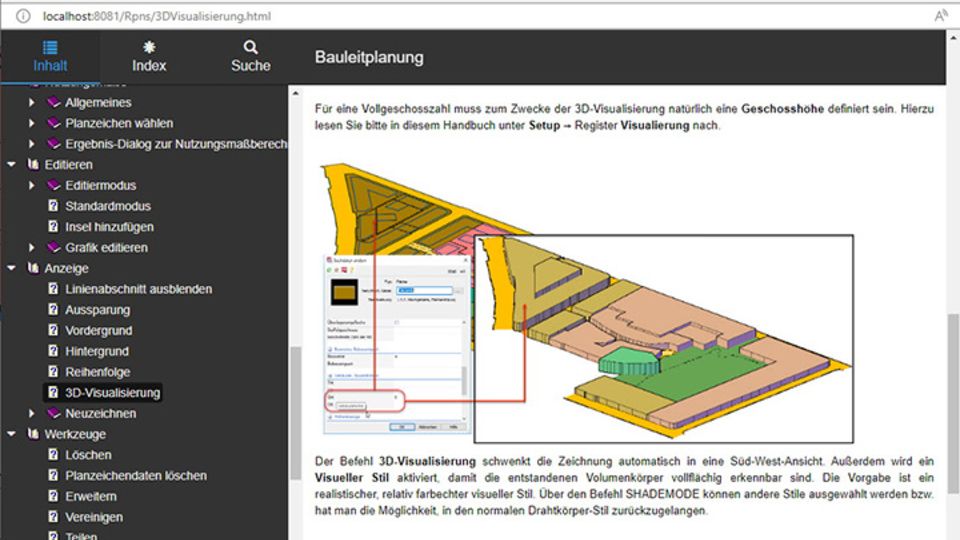This screenshot has width=960, height=540.
Task: Expand the Editiermodus node
Action: click(x=31, y=186)
